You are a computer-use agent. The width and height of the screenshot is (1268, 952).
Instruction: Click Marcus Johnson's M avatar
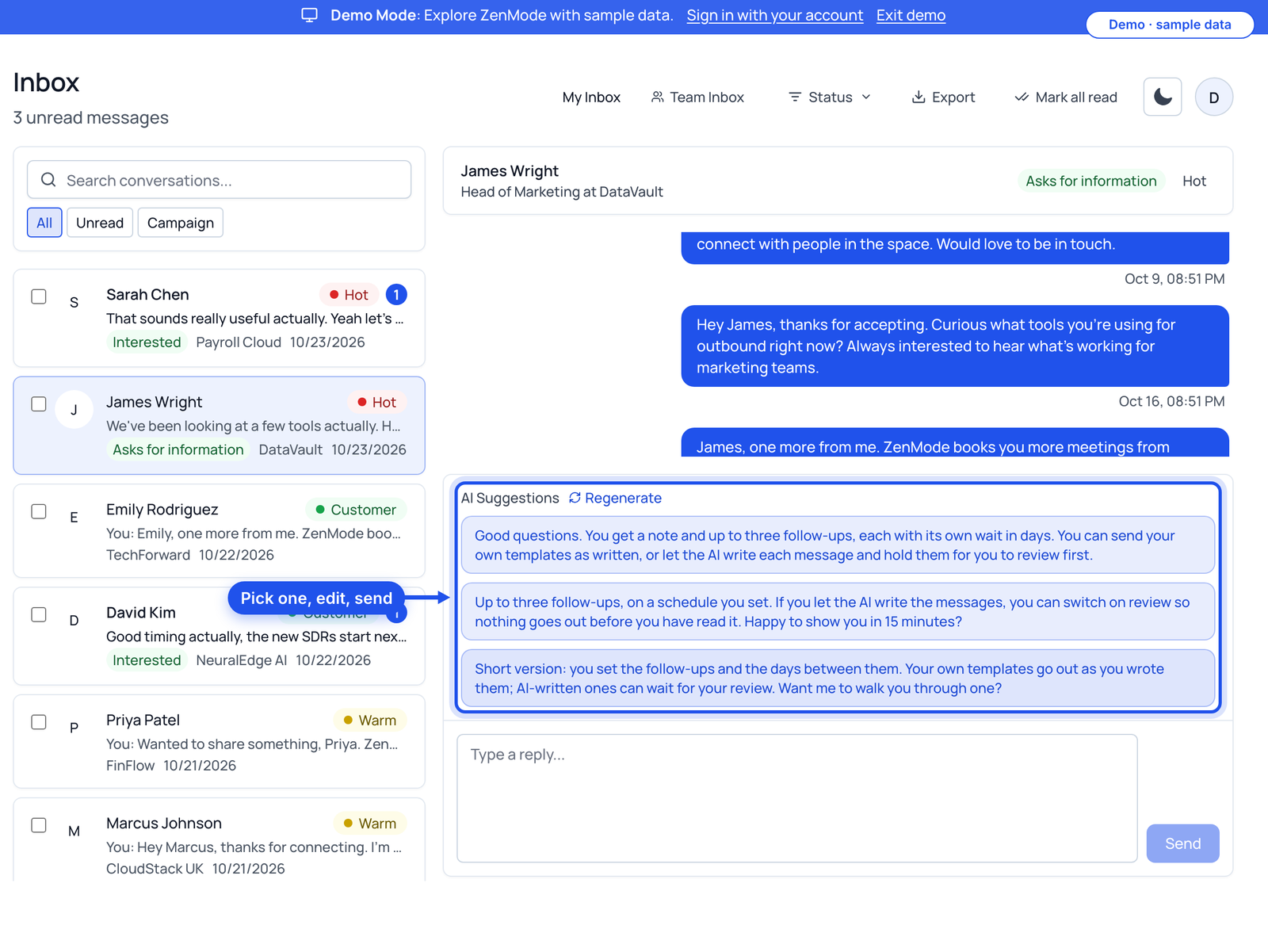74,831
